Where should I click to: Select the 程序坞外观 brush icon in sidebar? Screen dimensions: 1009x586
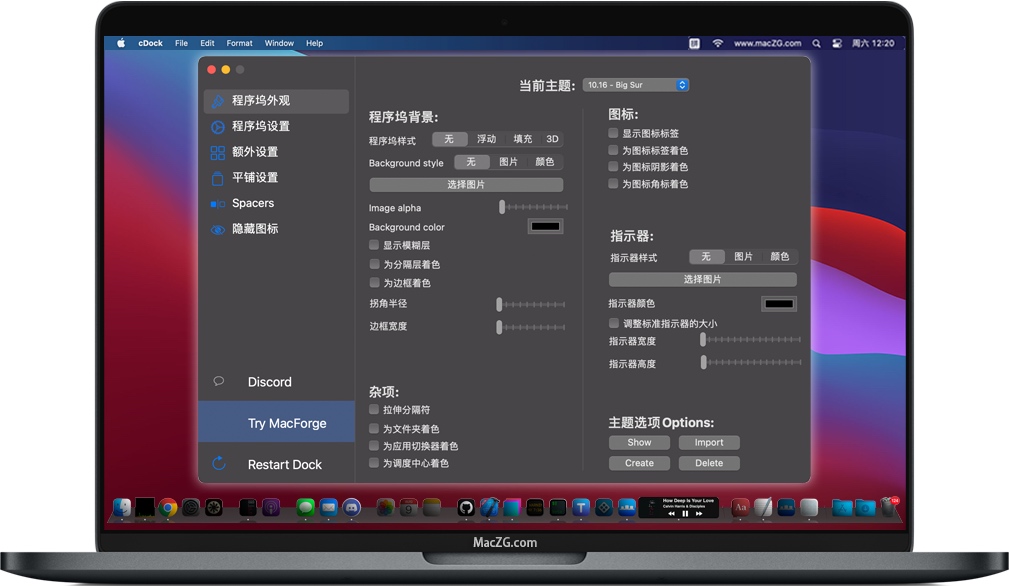pyautogui.click(x=218, y=101)
